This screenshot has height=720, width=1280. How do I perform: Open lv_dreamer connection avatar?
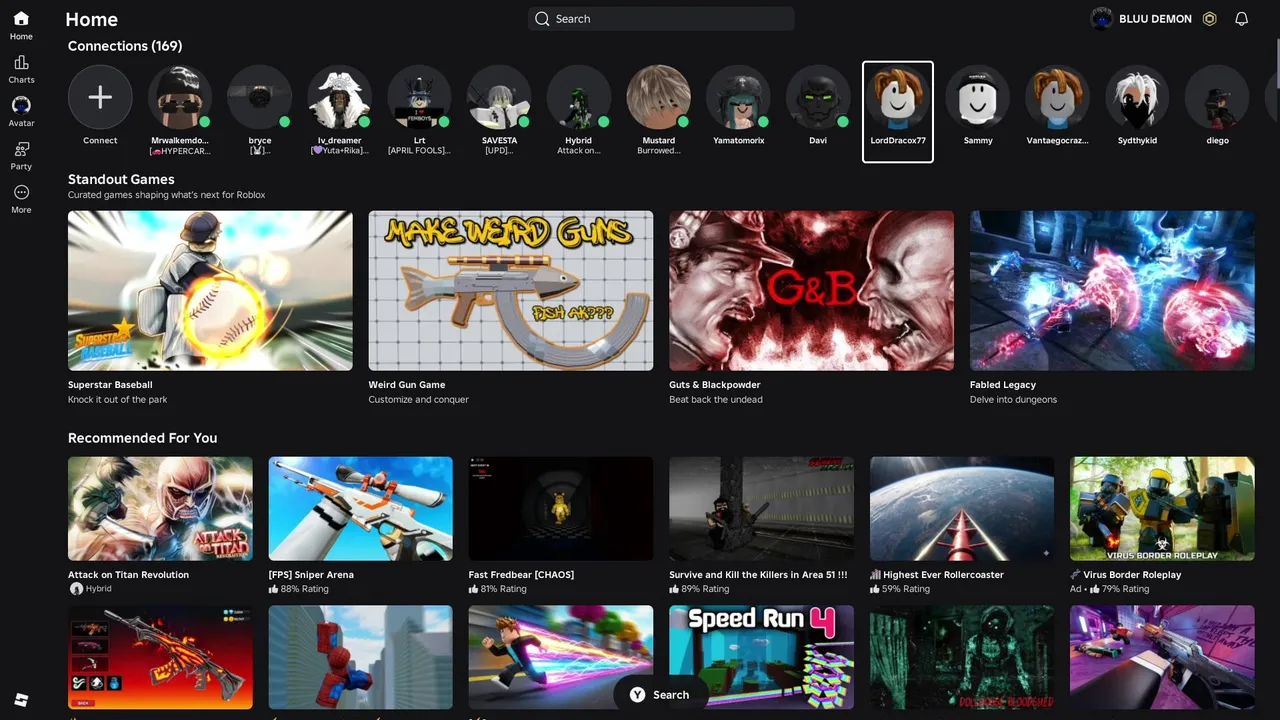pos(339,97)
